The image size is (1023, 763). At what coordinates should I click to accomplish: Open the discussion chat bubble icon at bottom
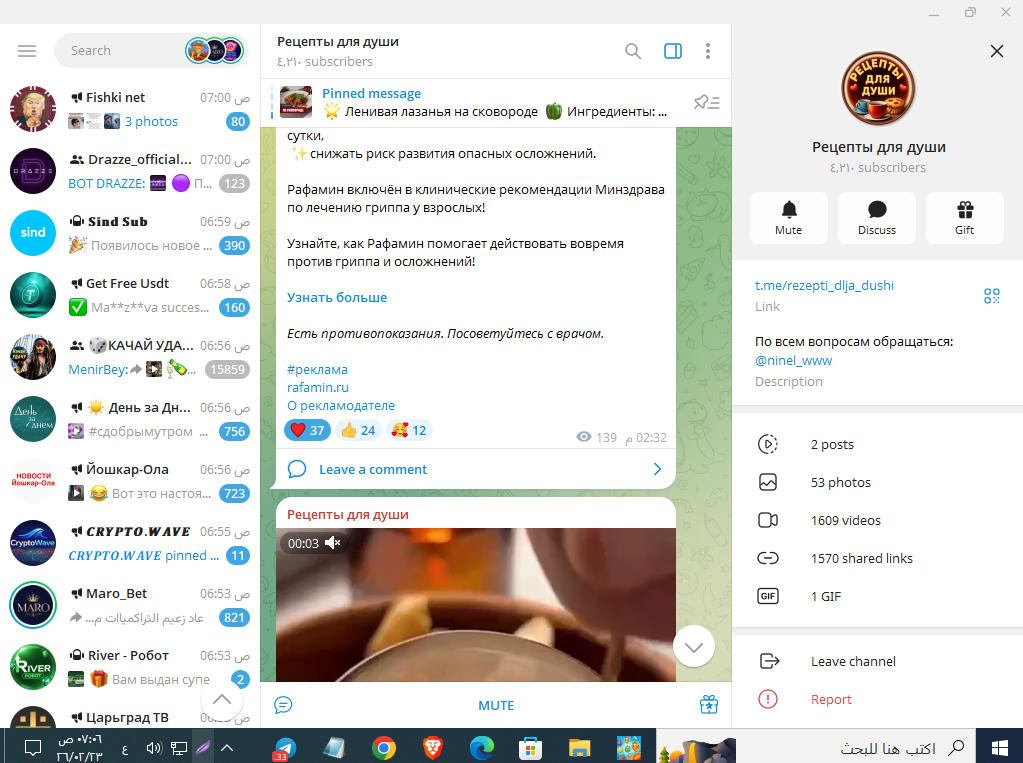[283, 705]
